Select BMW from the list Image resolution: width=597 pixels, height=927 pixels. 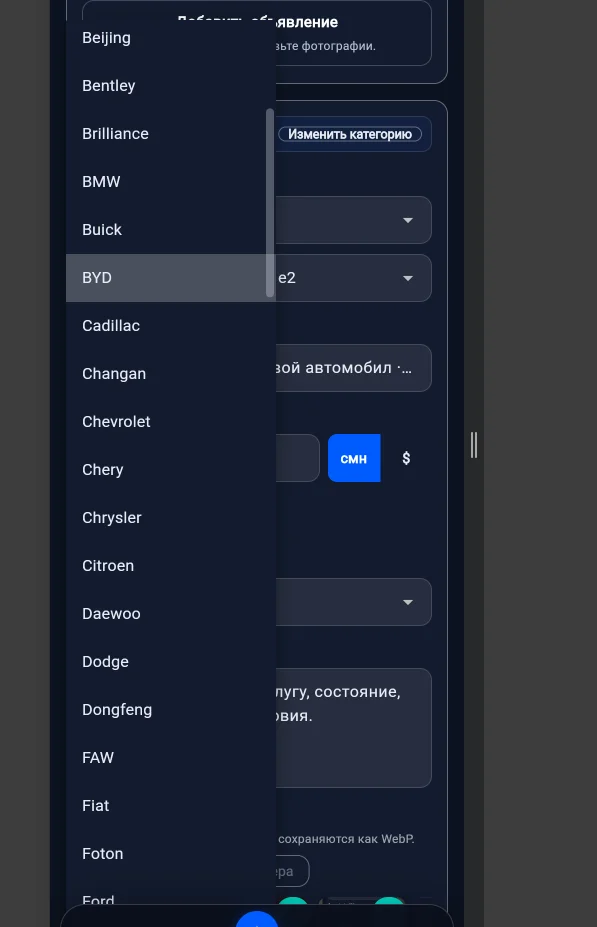tap(170, 181)
